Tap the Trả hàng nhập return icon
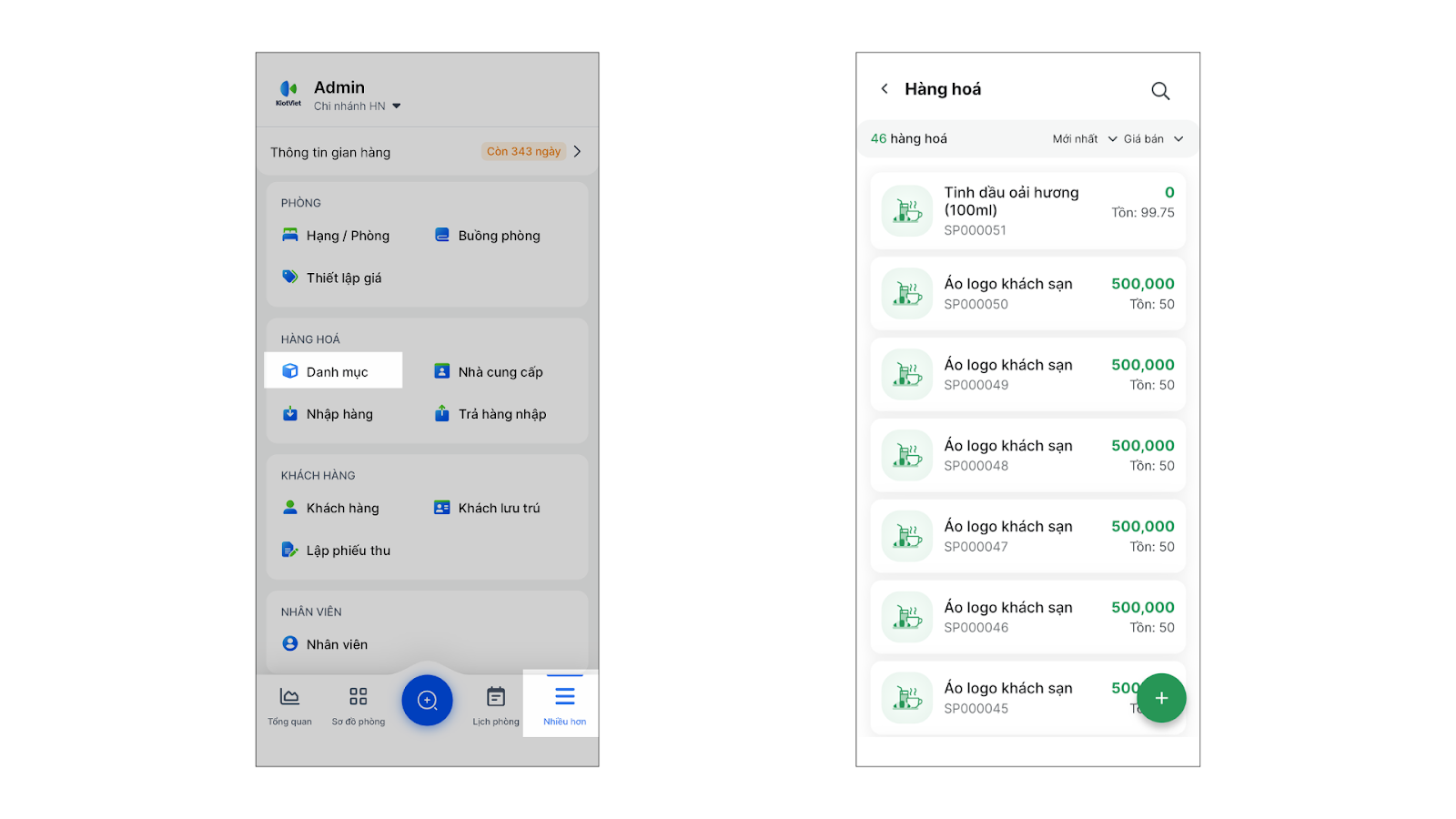 (442, 414)
